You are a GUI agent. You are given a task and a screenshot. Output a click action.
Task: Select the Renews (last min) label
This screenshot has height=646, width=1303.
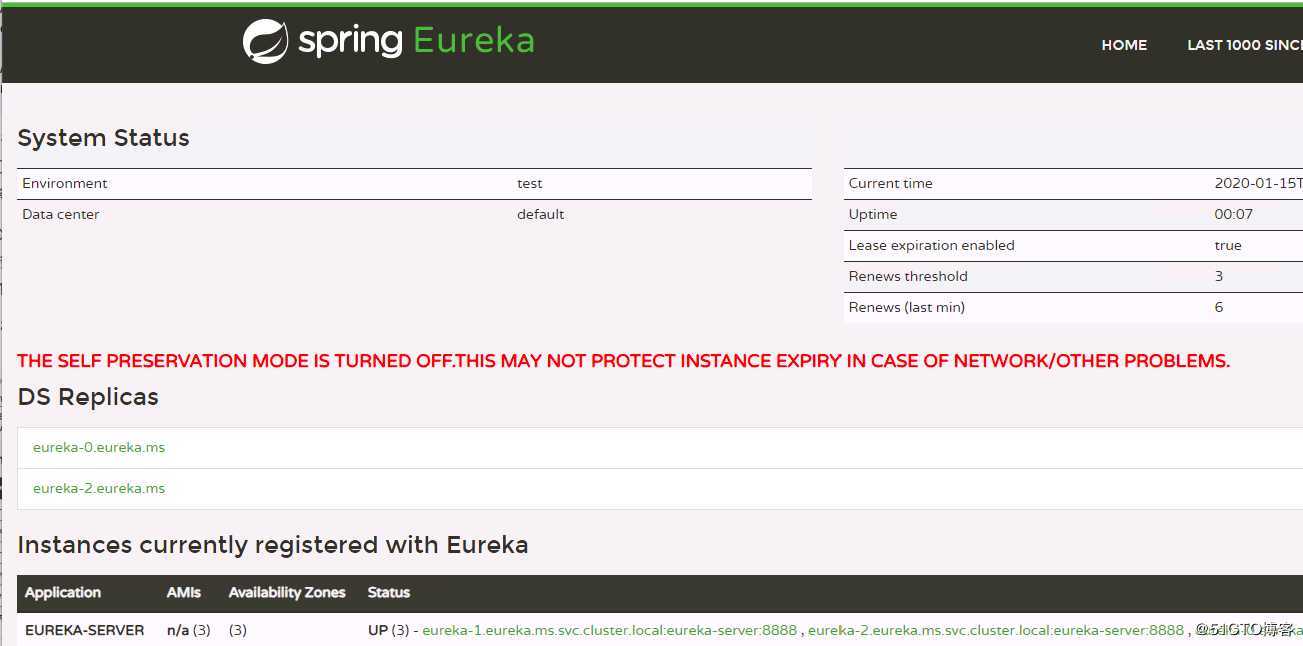coord(907,307)
